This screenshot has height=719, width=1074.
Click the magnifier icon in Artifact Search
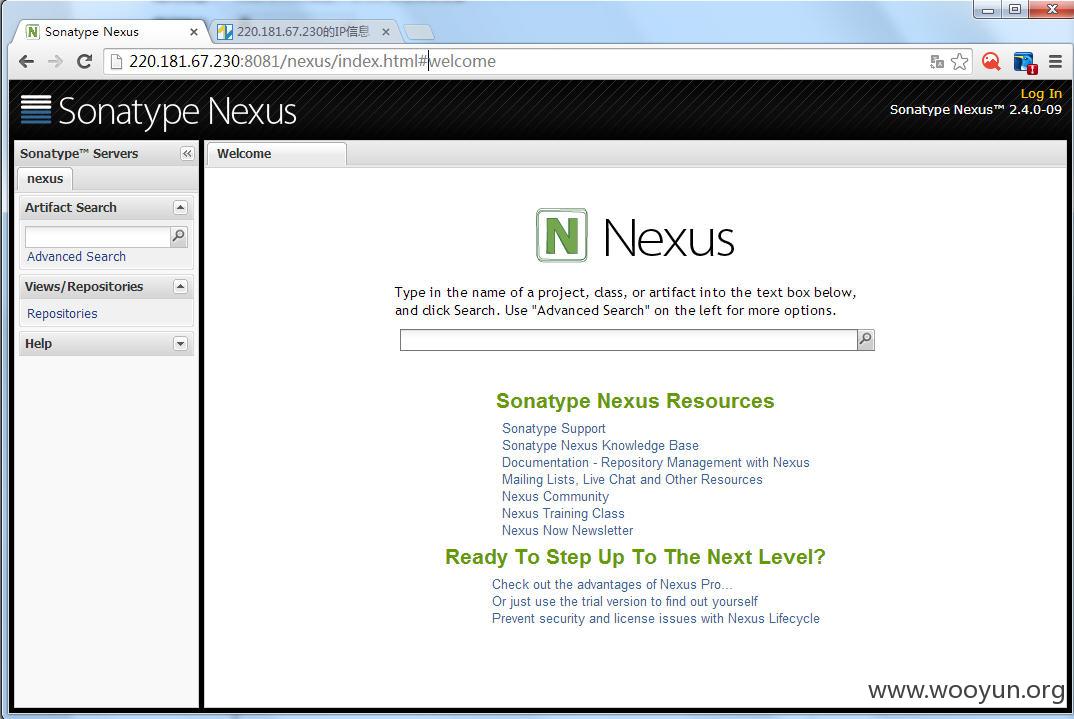click(179, 236)
